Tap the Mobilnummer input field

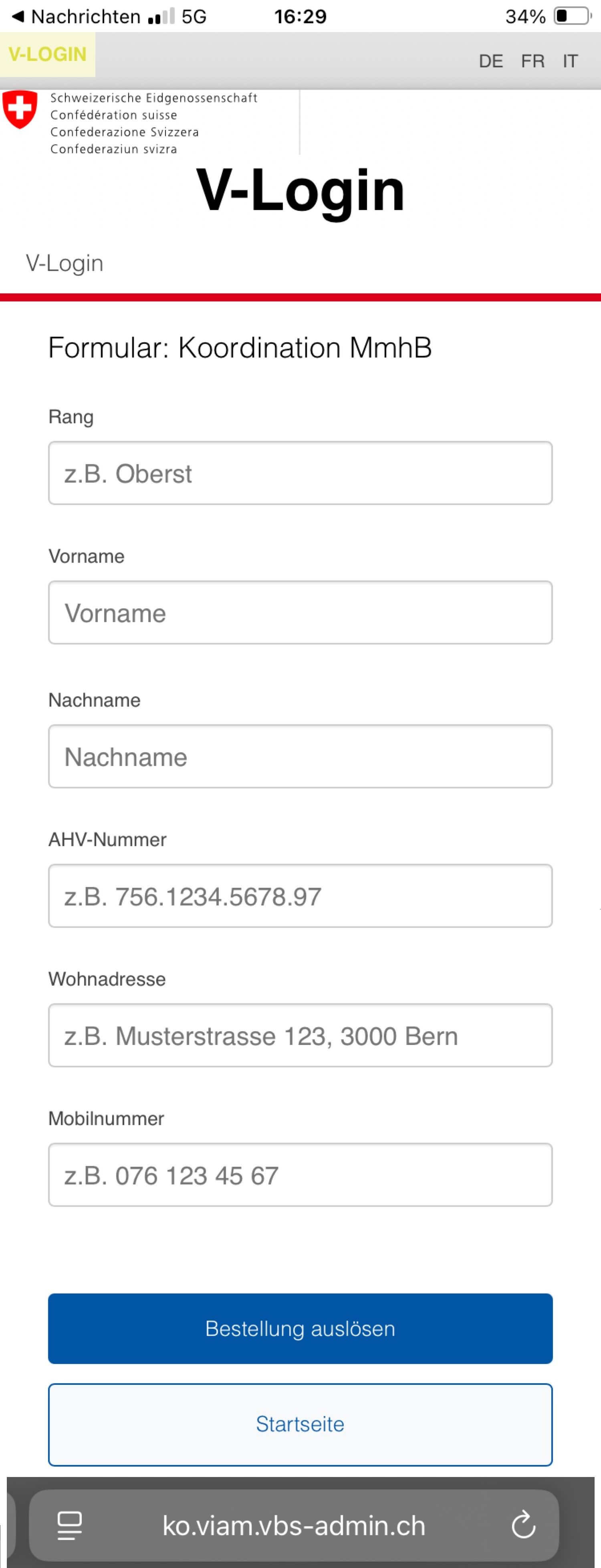300,1175
